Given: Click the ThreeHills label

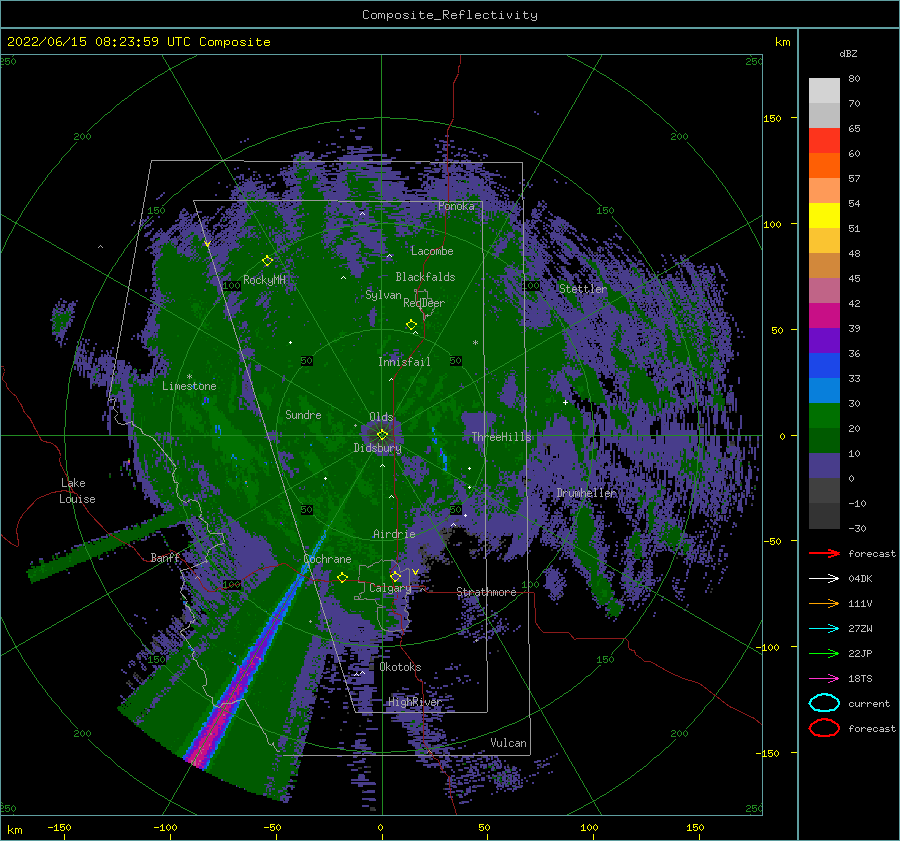Looking at the screenshot, I should tap(501, 437).
